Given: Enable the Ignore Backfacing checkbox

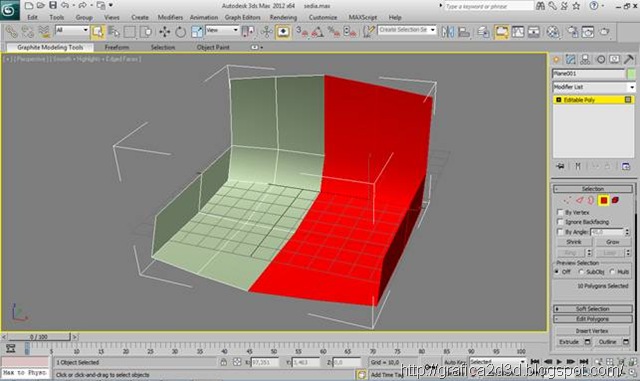Looking at the screenshot, I should click(560, 222).
